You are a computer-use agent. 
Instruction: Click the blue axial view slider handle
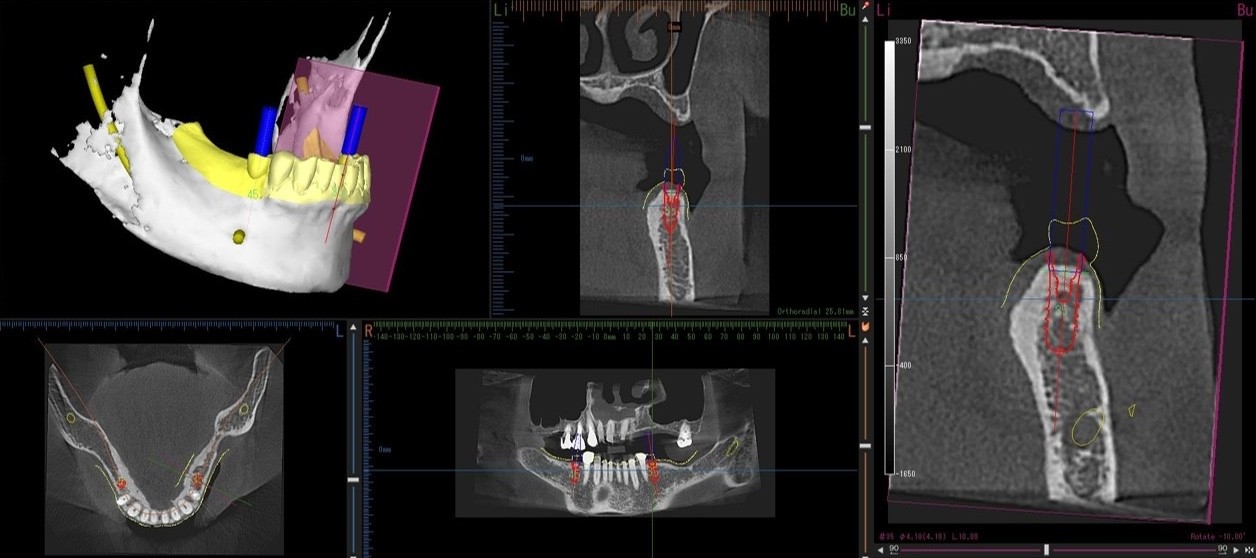click(352, 481)
